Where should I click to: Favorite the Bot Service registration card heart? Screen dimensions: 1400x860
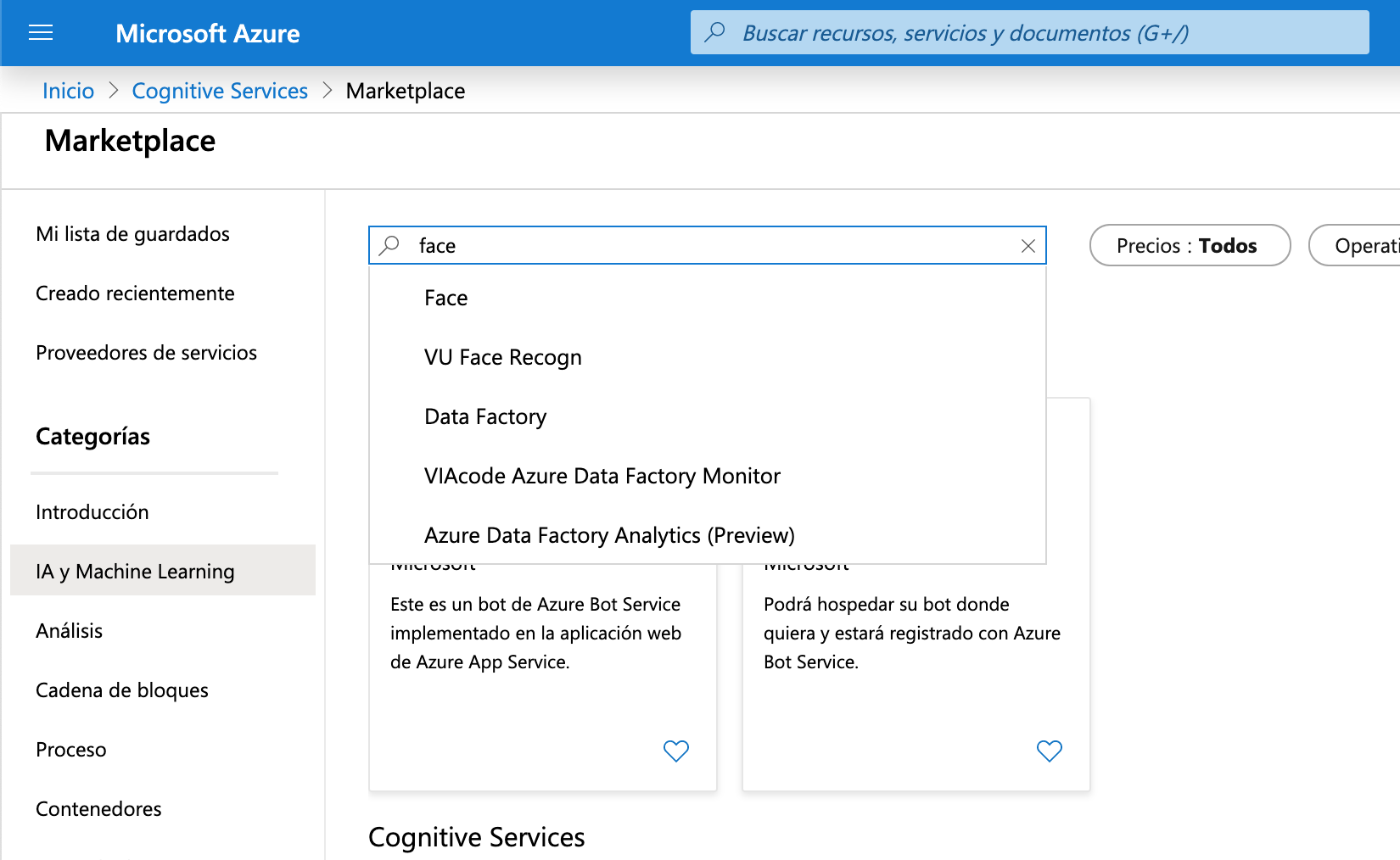[1050, 751]
